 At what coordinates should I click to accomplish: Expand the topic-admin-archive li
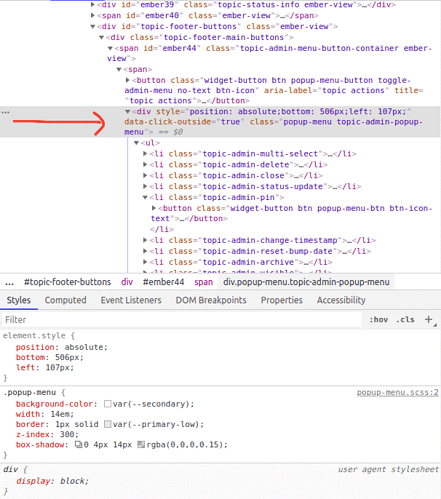pos(145,262)
